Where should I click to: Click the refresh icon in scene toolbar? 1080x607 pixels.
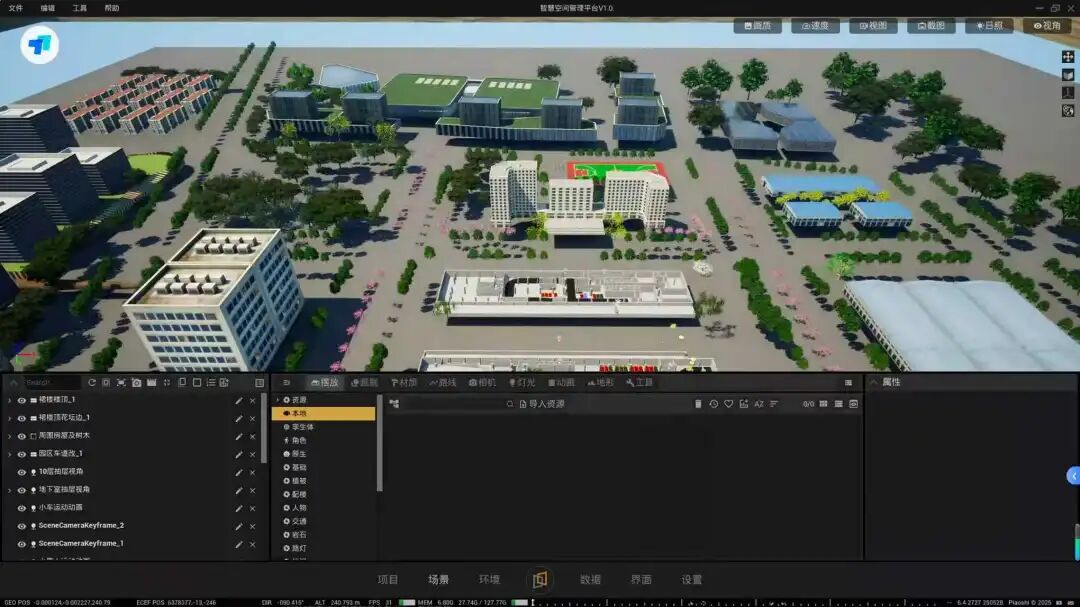[92, 382]
